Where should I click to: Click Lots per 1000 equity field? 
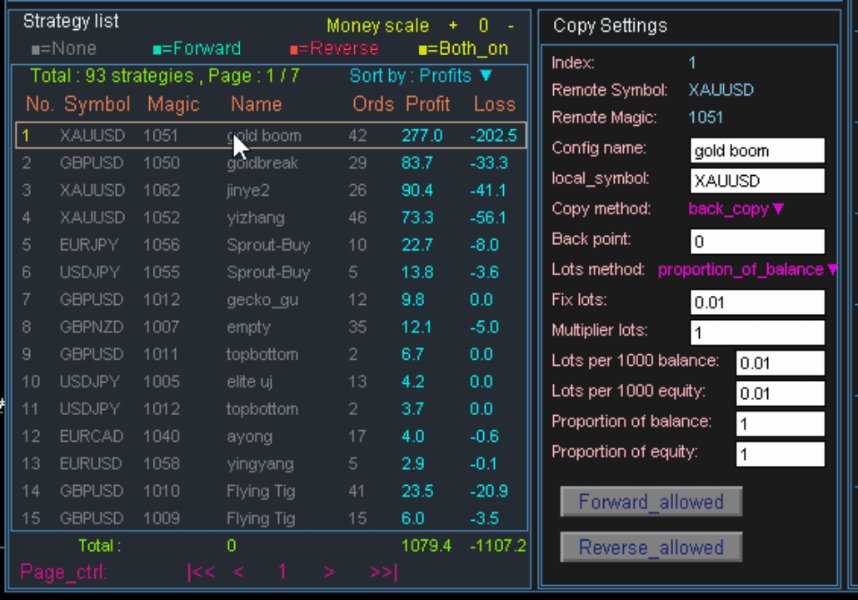tap(780, 393)
